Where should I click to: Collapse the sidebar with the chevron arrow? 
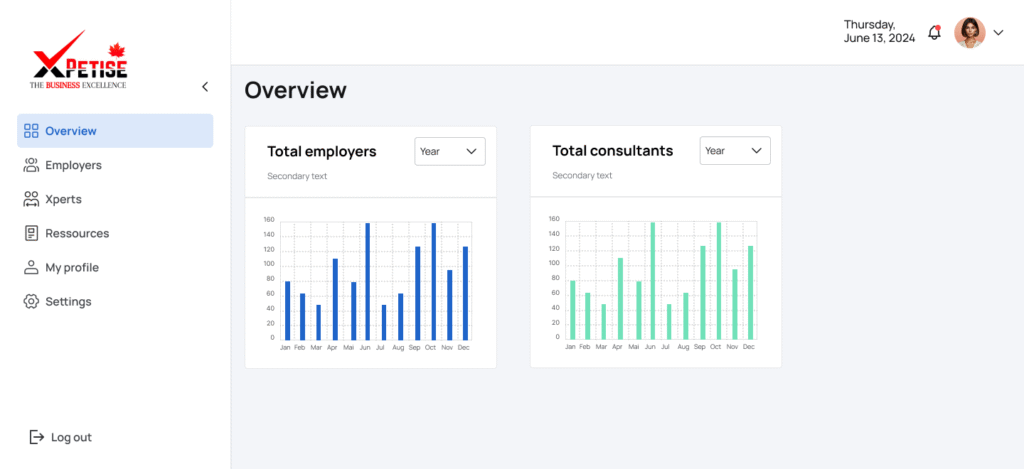(205, 87)
